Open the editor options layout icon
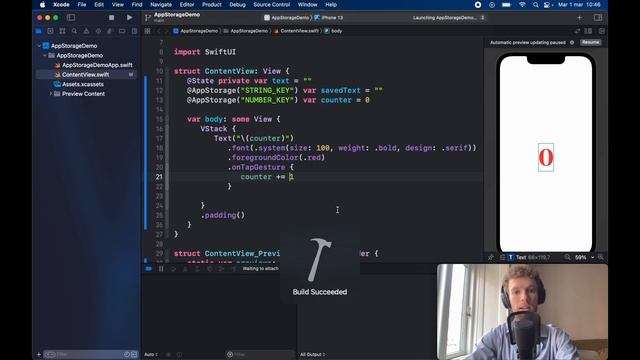 (588, 31)
